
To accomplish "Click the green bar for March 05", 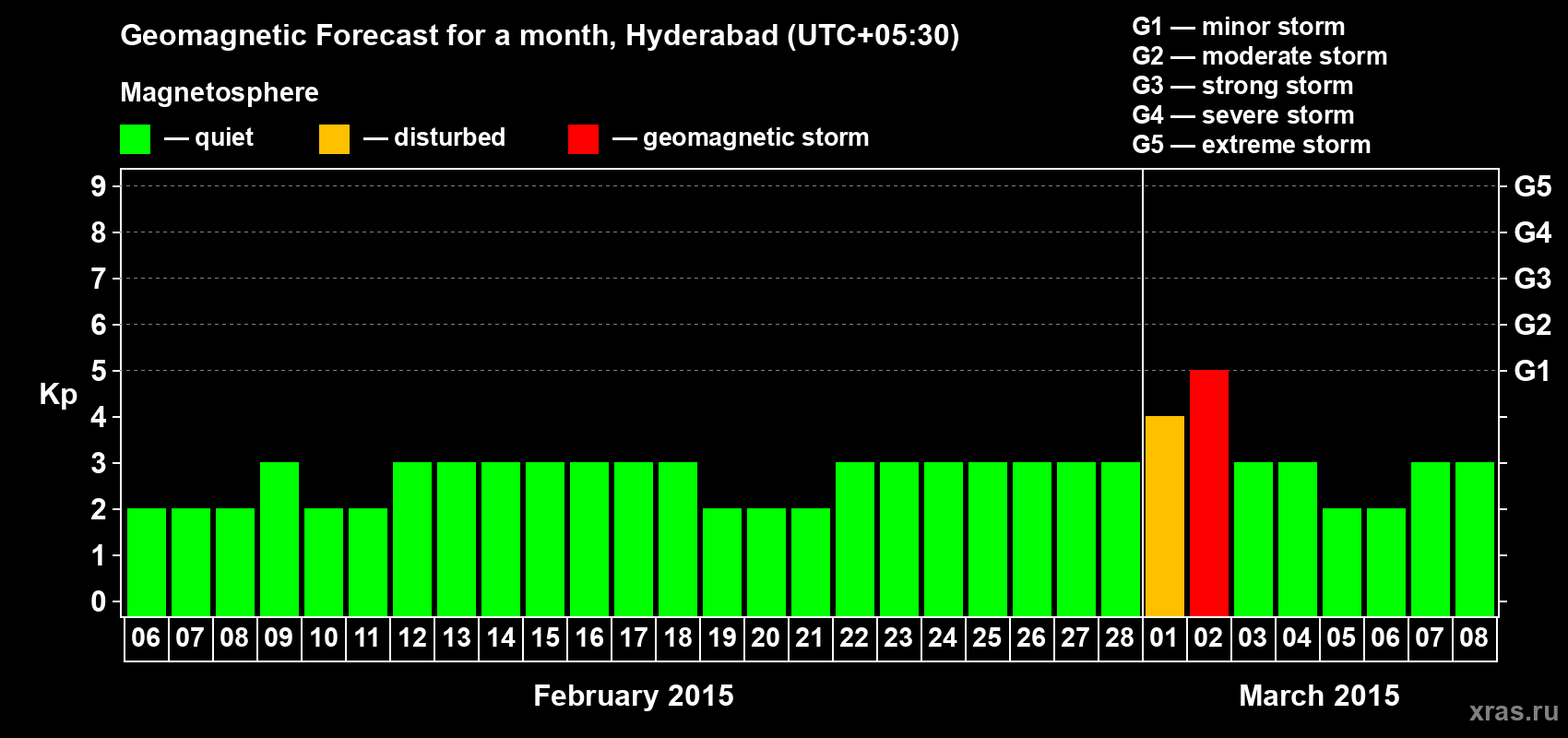I will point(1341,563).
